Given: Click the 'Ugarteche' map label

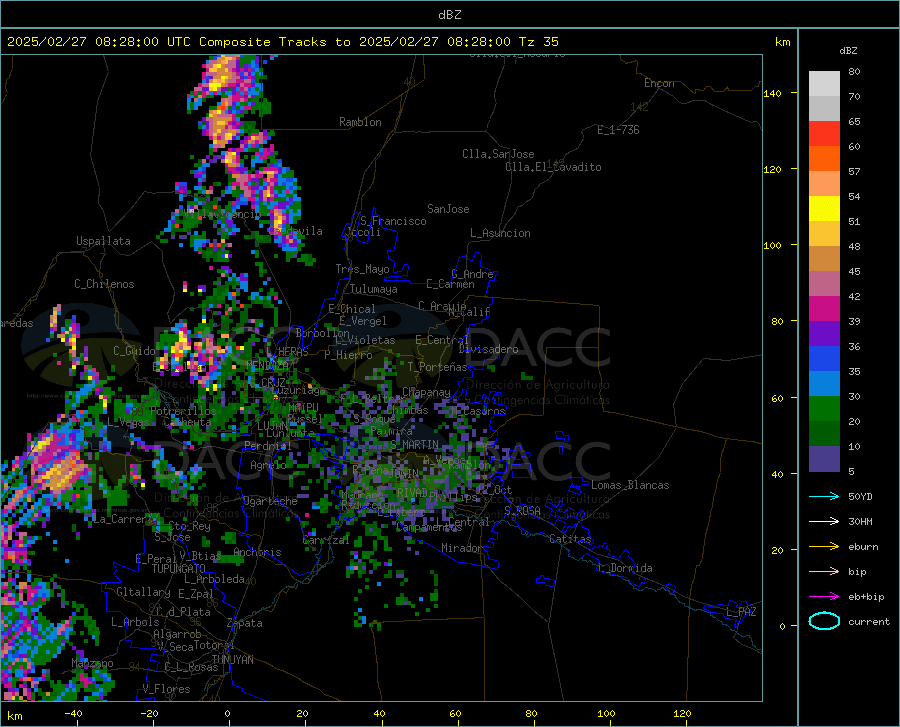Looking at the screenshot, I should 270,501.
